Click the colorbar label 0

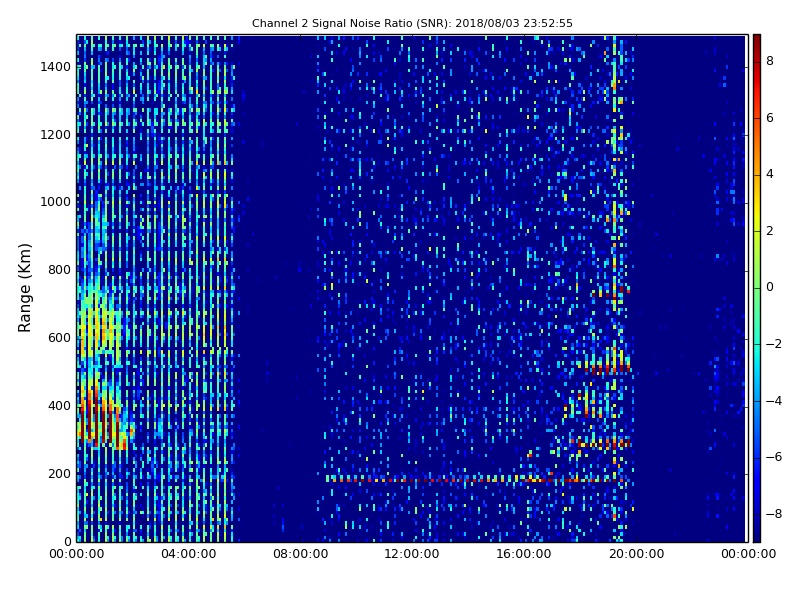[x=770, y=287]
